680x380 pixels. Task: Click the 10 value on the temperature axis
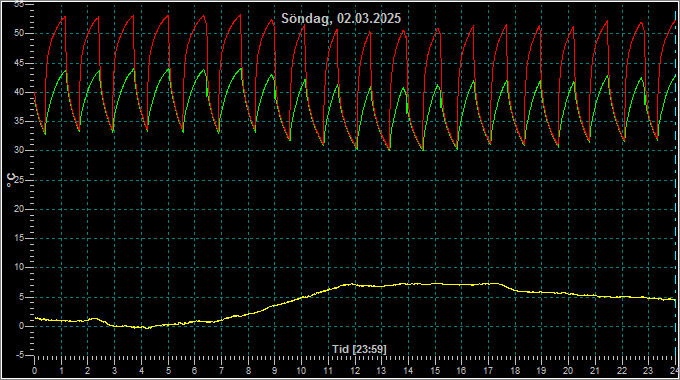pyautogui.click(x=19, y=267)
